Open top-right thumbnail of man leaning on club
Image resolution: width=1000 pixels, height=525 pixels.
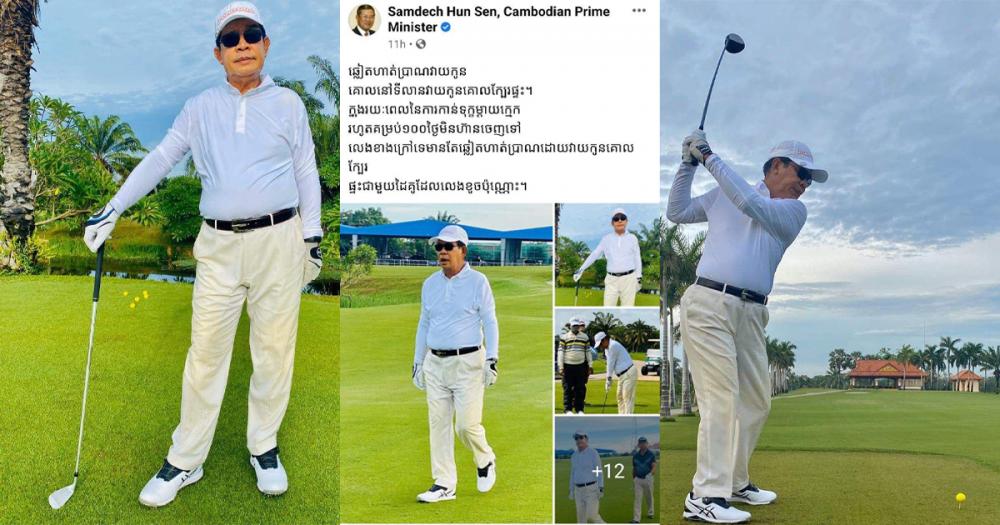[607, 255]
